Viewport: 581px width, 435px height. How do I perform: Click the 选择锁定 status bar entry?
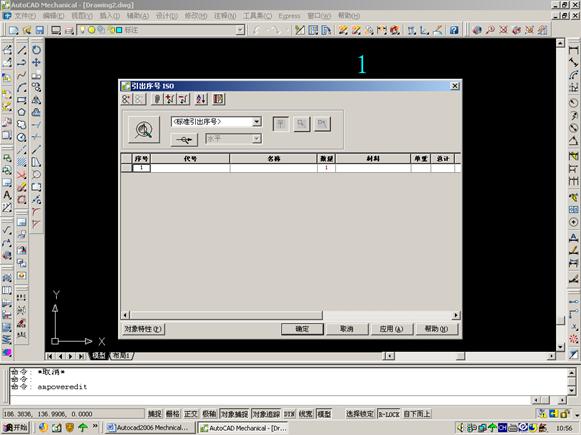[x=360, y=414]
